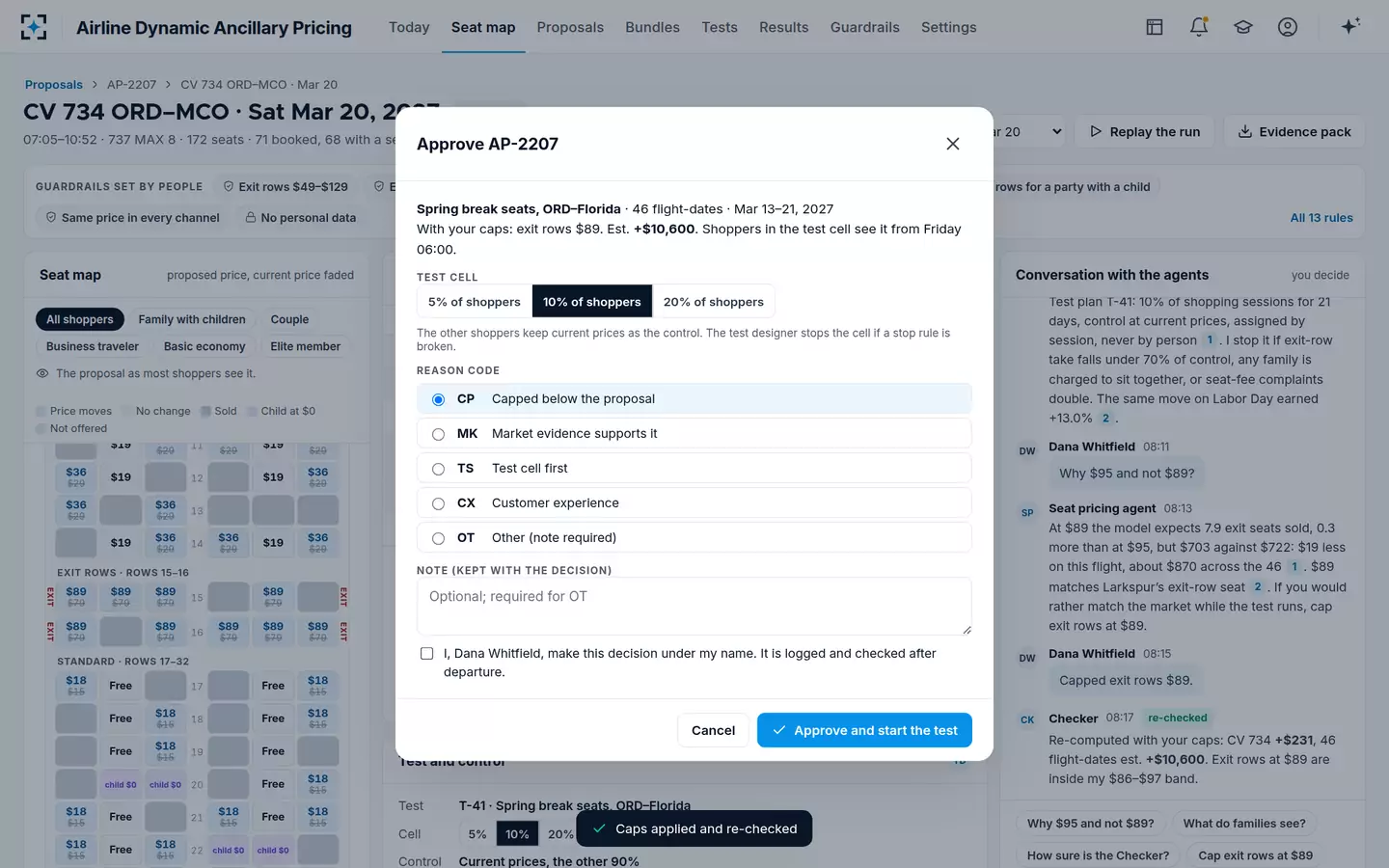1389x868 pixels.
Task: Choose the 20% of shoppers test cell in the dialog
Action: pos(714,302)
